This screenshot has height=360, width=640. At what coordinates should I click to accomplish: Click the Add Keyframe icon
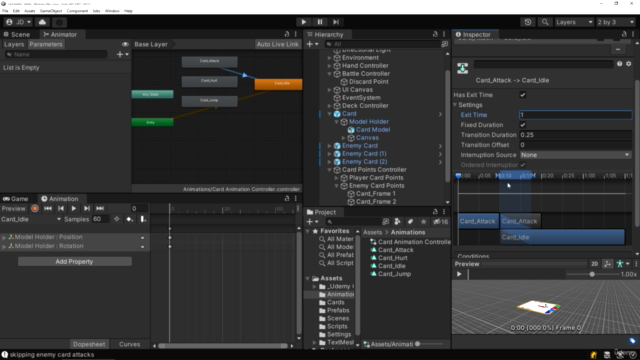130,219
